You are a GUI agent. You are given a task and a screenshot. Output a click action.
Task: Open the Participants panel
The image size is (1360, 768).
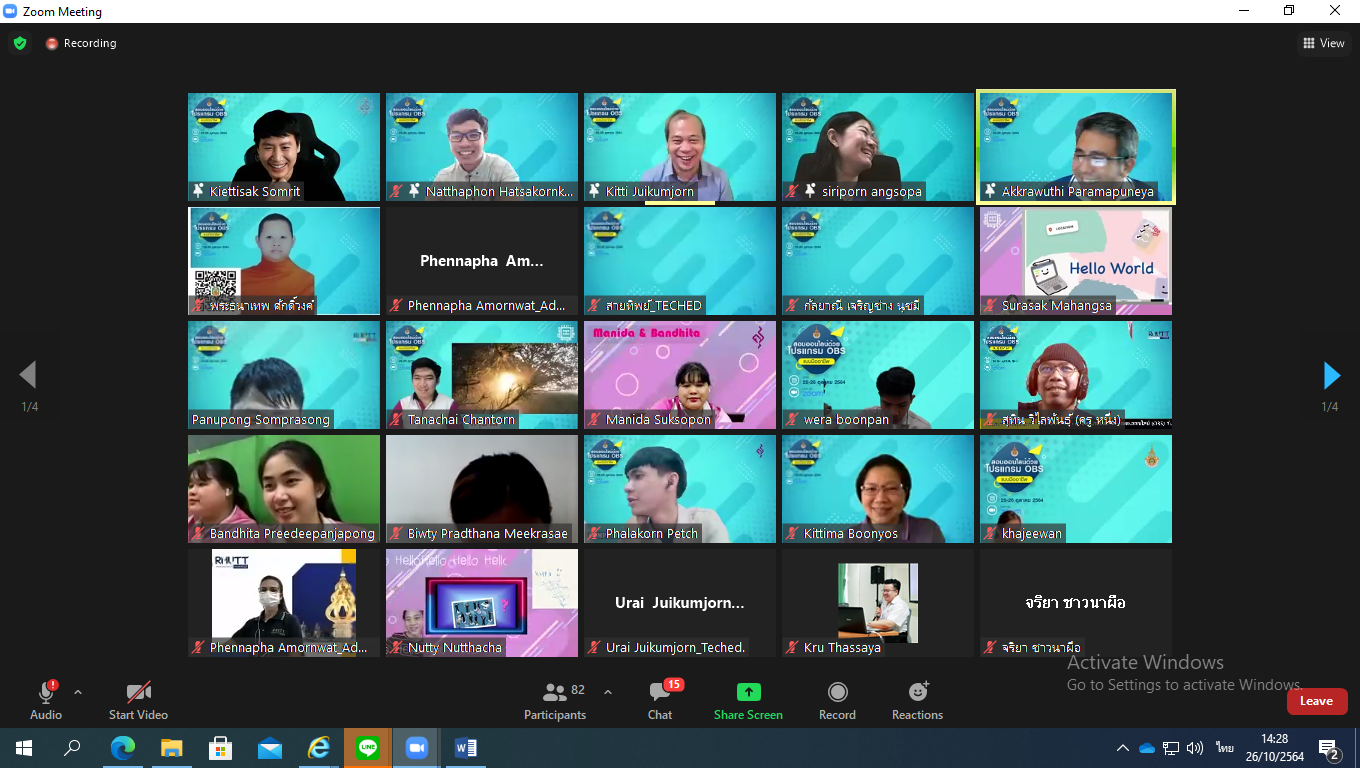[x=554, y=700]
